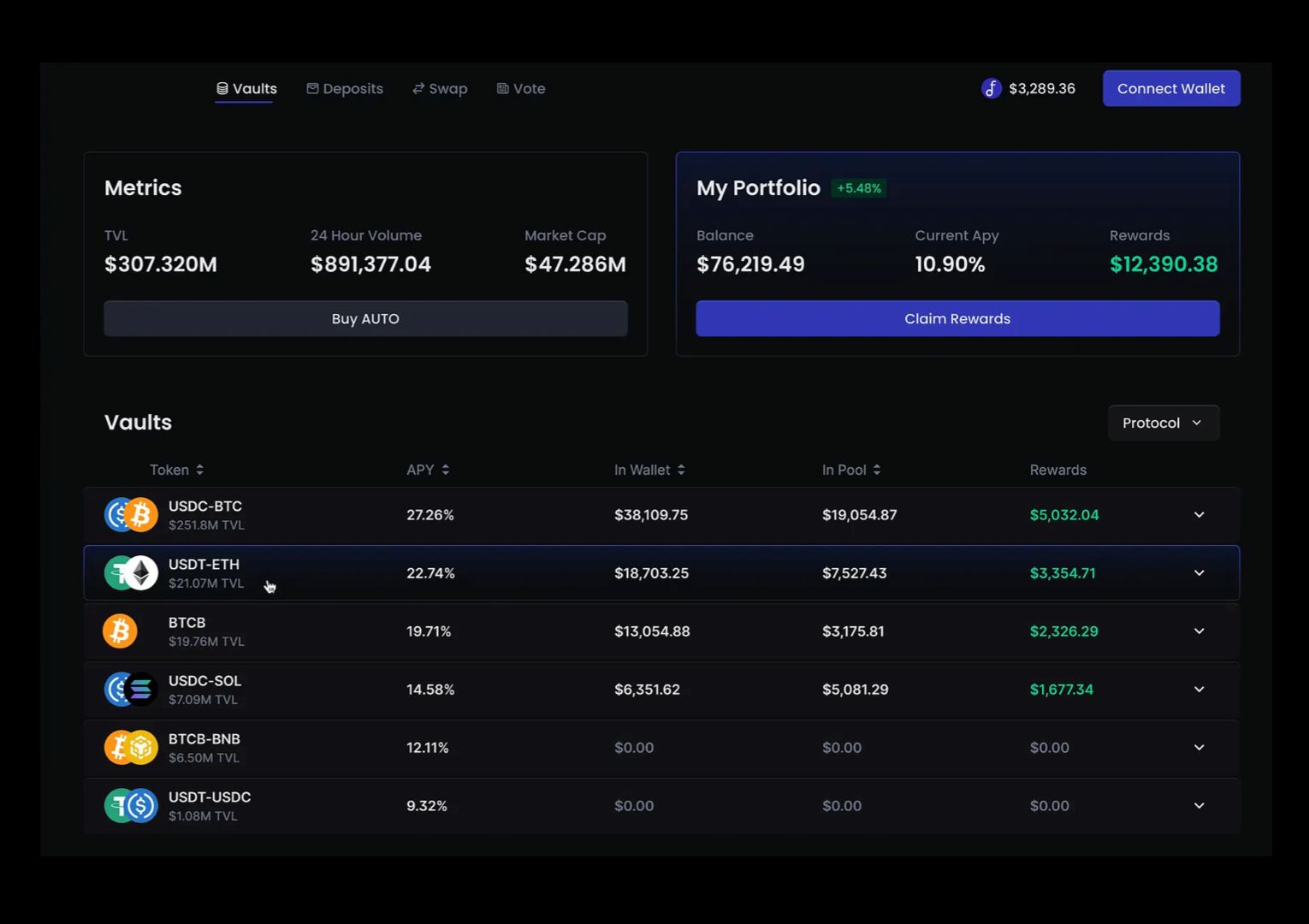Viewport: 1309px width, 924px height.
Task: Click the coin icon beside the $3,289.36 balance
Action: (991, 88)
